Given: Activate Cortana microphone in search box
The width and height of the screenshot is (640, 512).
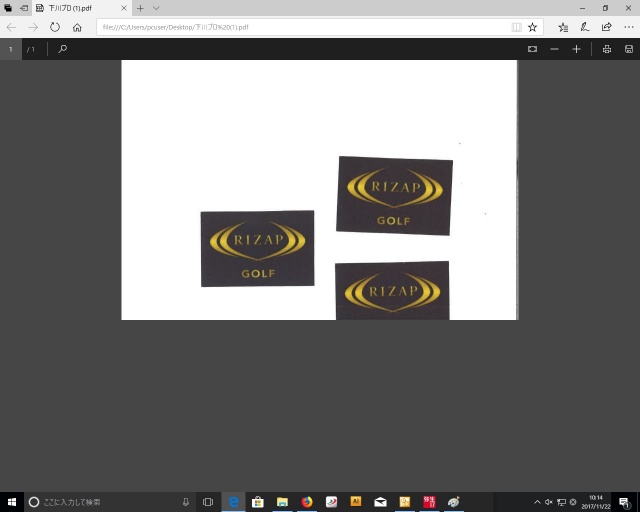Looking at the screenshot, I should point(186,502).
